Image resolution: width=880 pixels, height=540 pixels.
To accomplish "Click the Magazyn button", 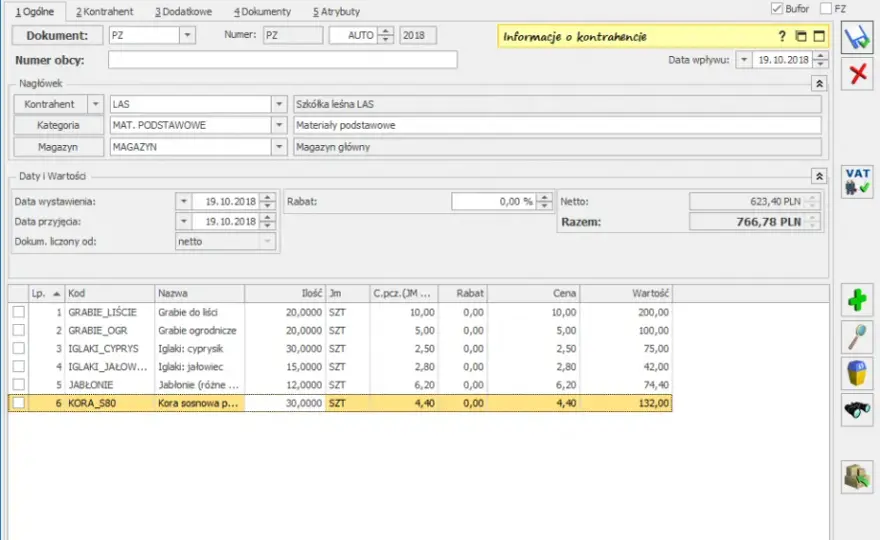I will pos(58,147).
